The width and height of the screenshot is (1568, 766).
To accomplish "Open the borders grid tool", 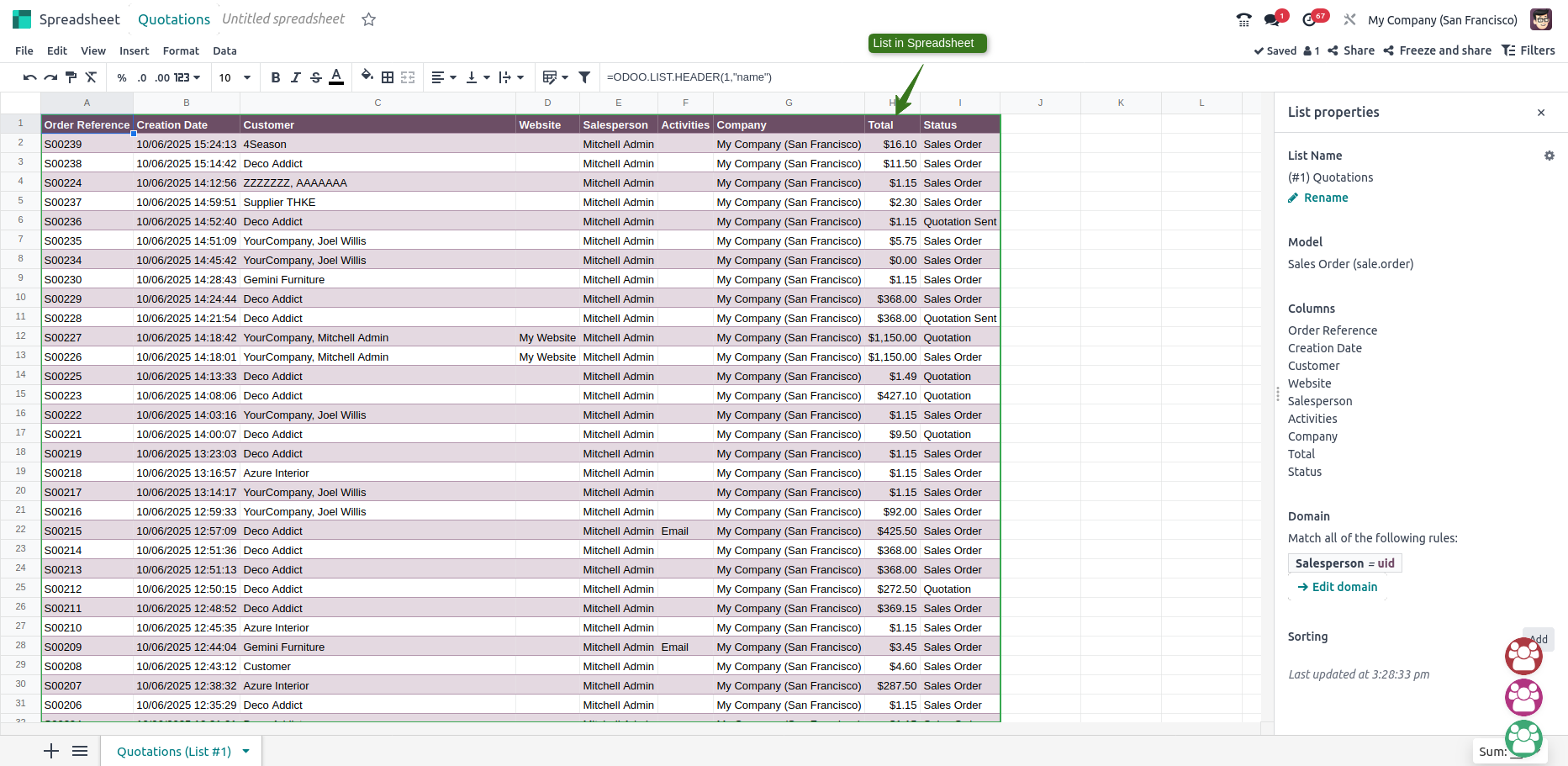I will coord(388,77).
